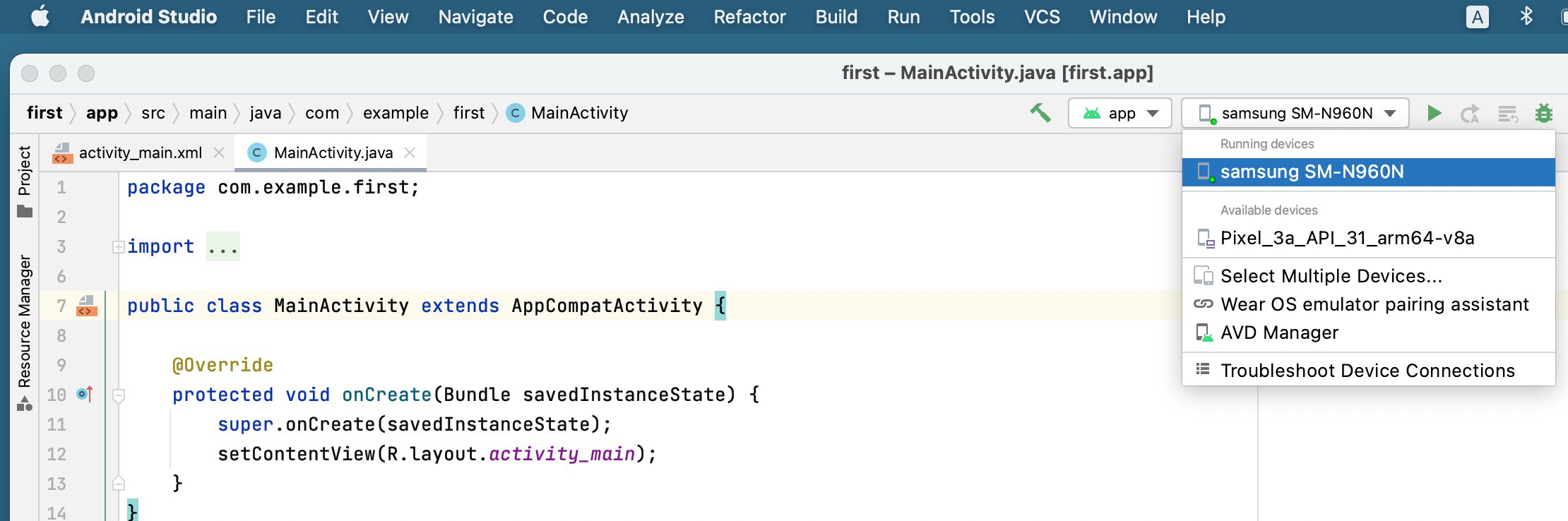Viewport: 1568px width, 521px height.
Task: Click the fold end marker at line 13
Action: pos(119,484)
